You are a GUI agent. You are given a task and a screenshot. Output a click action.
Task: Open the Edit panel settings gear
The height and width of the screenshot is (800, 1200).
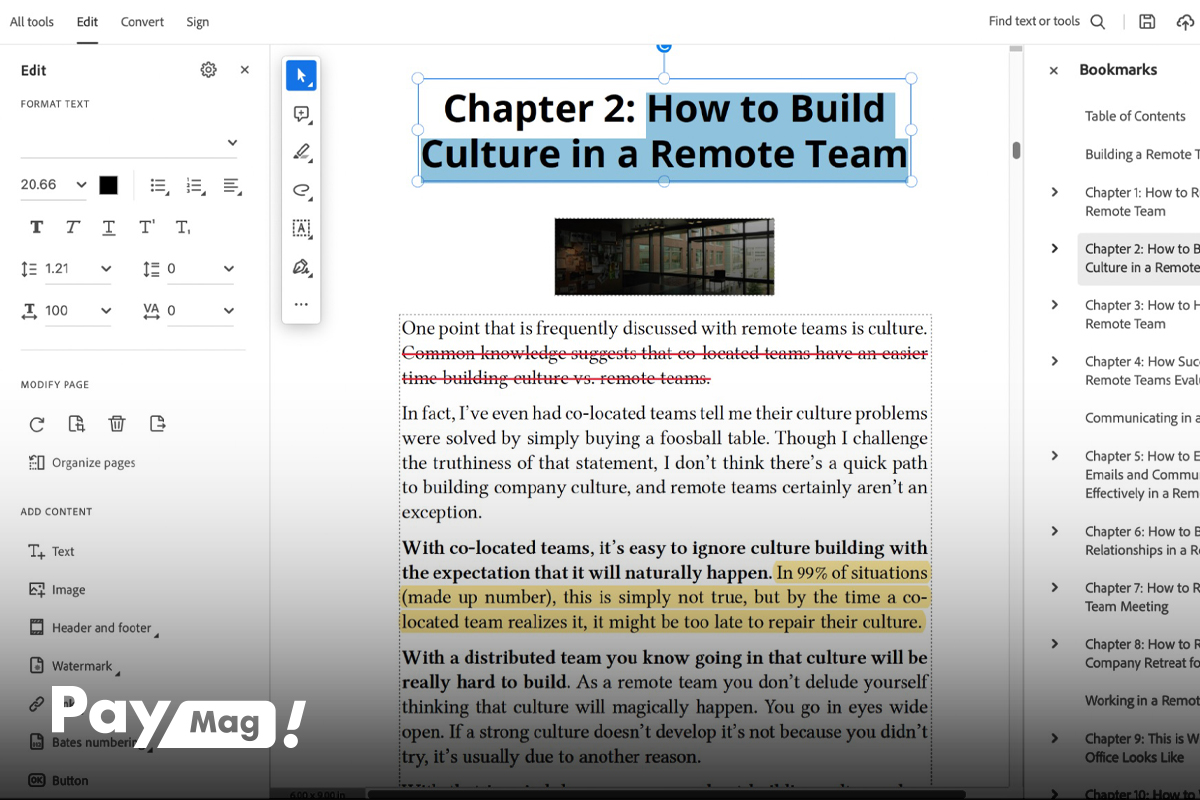[208, 70]
